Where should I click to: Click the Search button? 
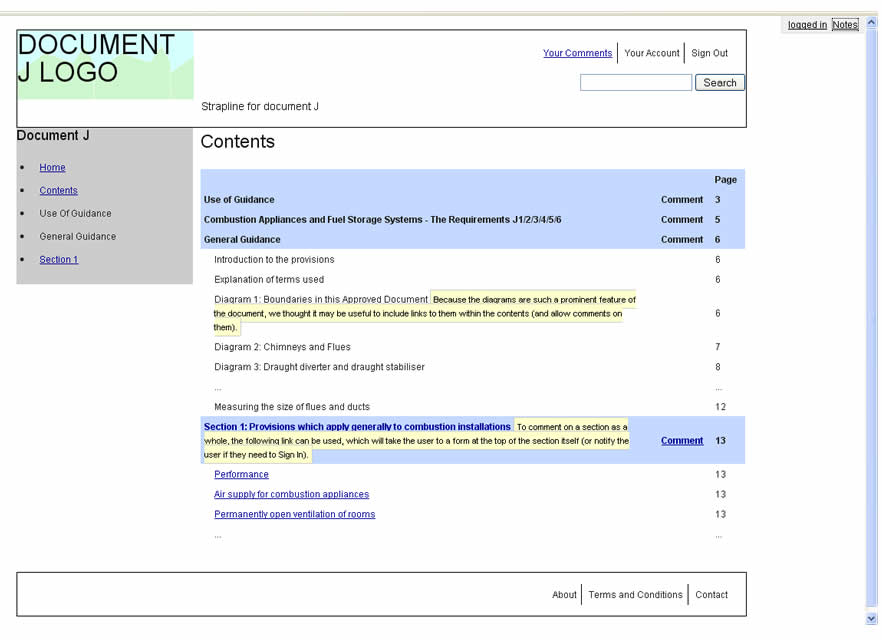click(x=719, y=83)
